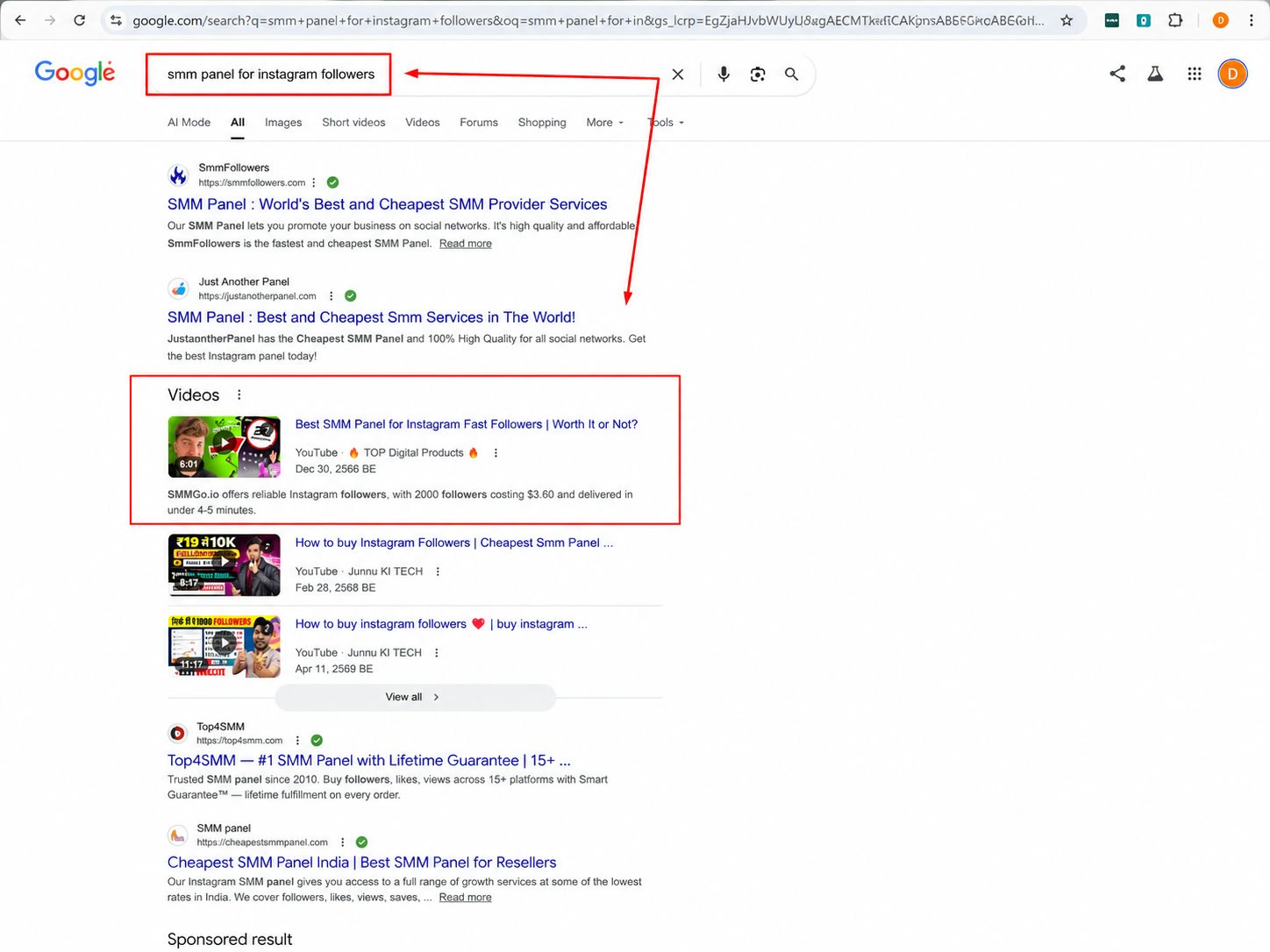Switch to Videos tab
The height and width of the screenshot is (952, 1270).
pos(423,123)
